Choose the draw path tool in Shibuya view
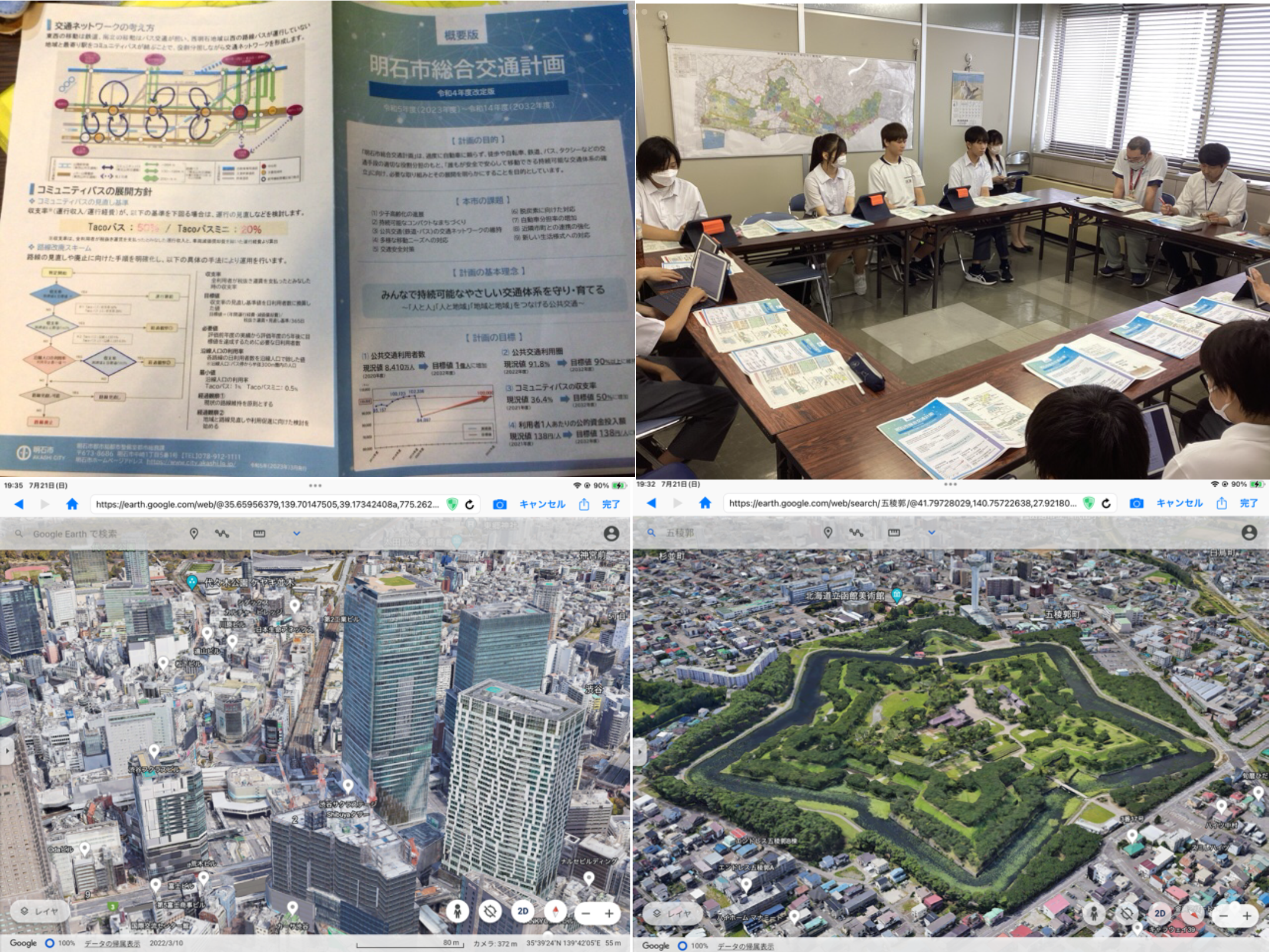The width and height of the screenshot is (1270, 952). point(222,534)
